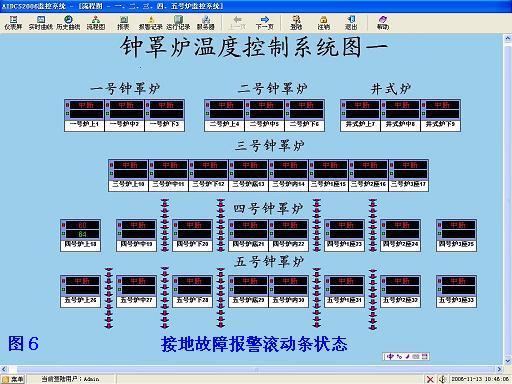Click the 登陆 login toolbar icon
The width and height of the screenshot is (512, 384).
click(296, 23)
